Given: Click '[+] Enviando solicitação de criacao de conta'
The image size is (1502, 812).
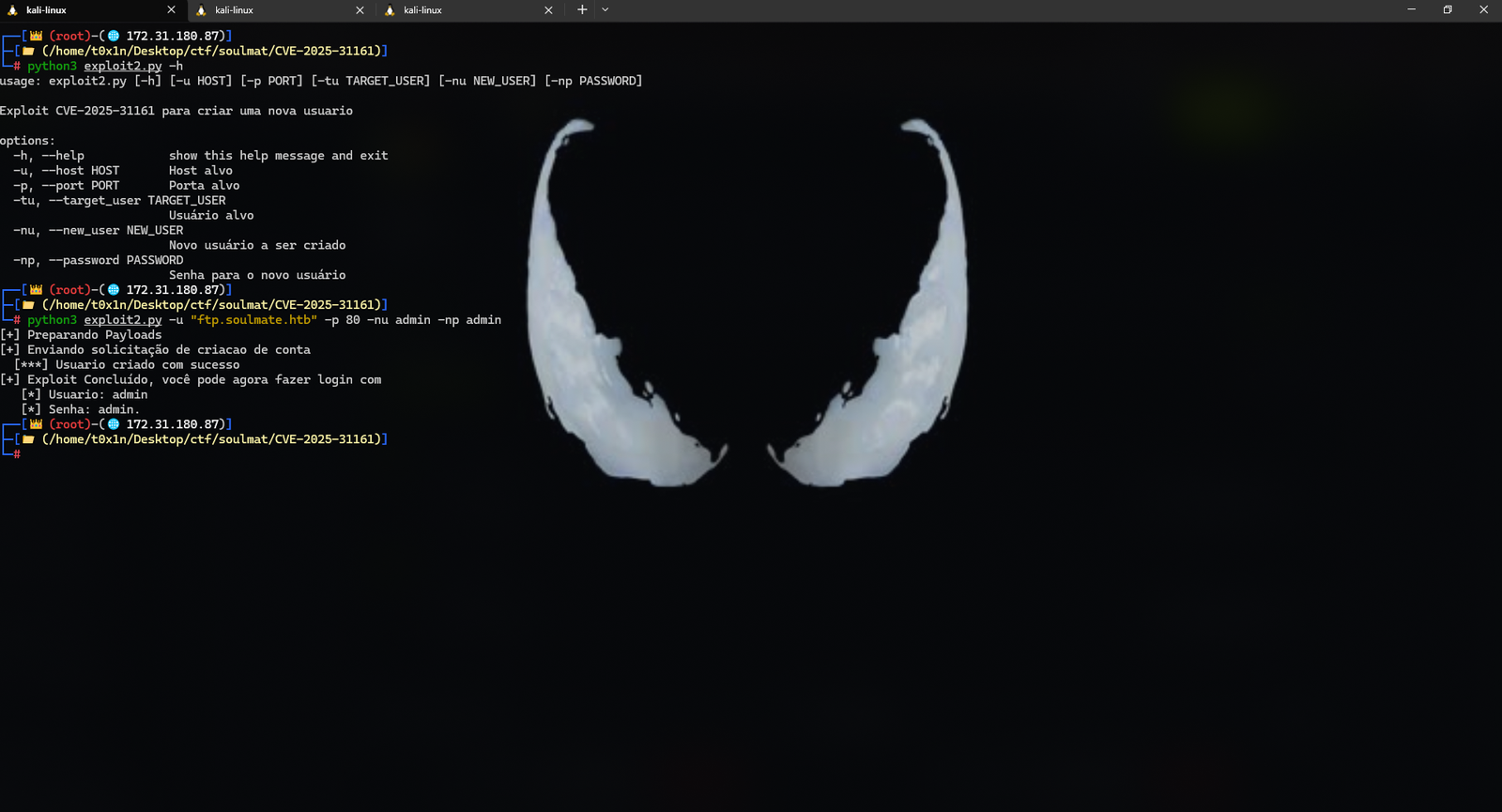Looking at the screenshot, I should 156,350.
